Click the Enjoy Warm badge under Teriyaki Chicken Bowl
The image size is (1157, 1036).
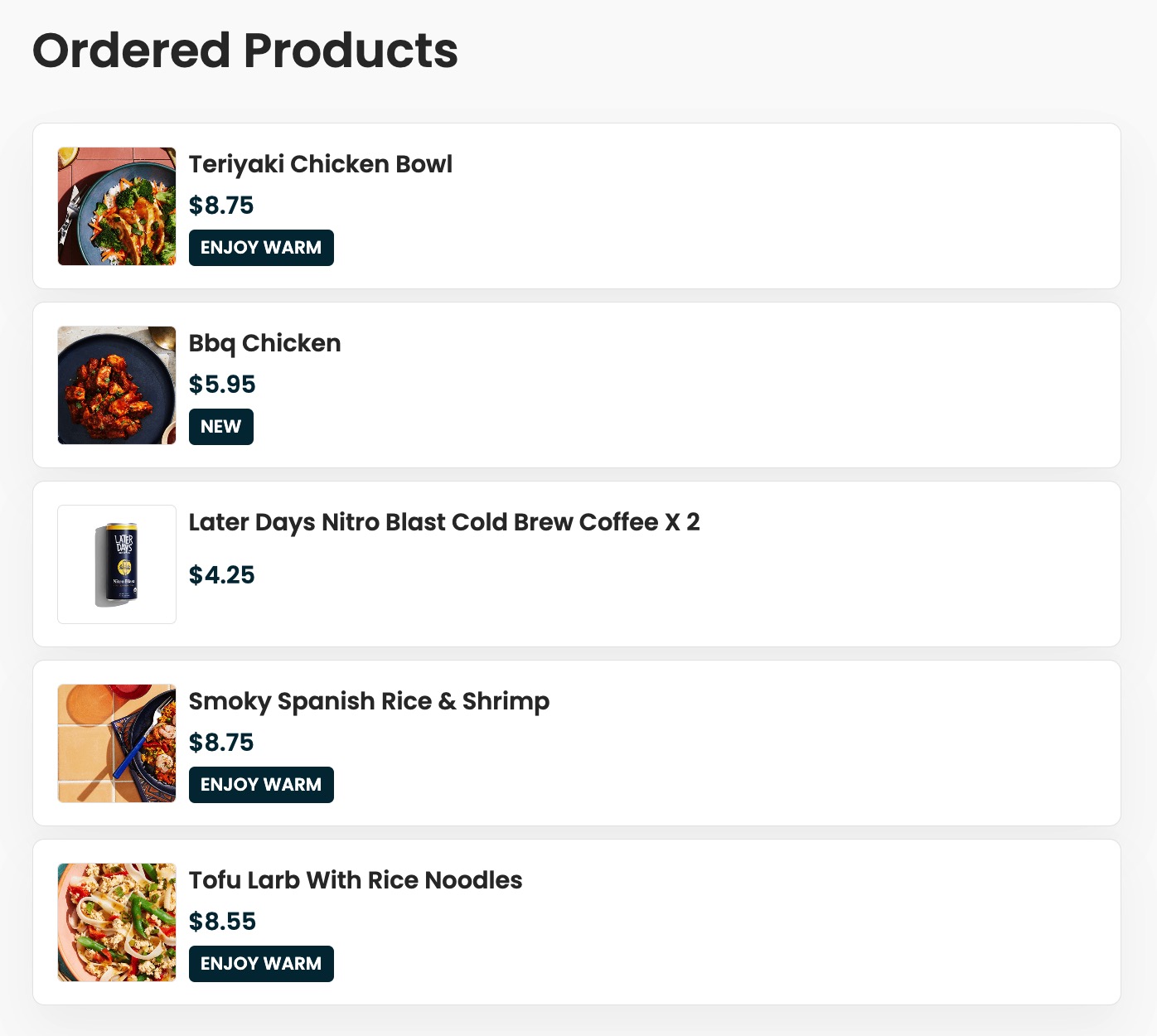point(261,248)
